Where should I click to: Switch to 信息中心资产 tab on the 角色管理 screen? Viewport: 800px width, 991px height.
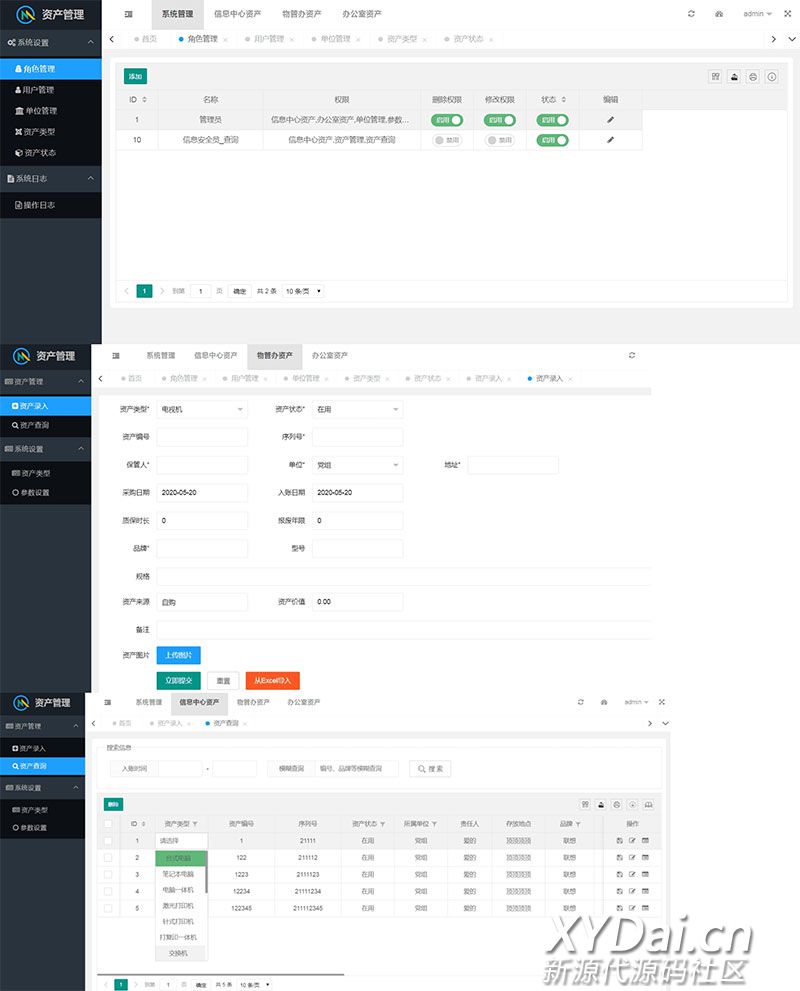(x=237, y=14)
